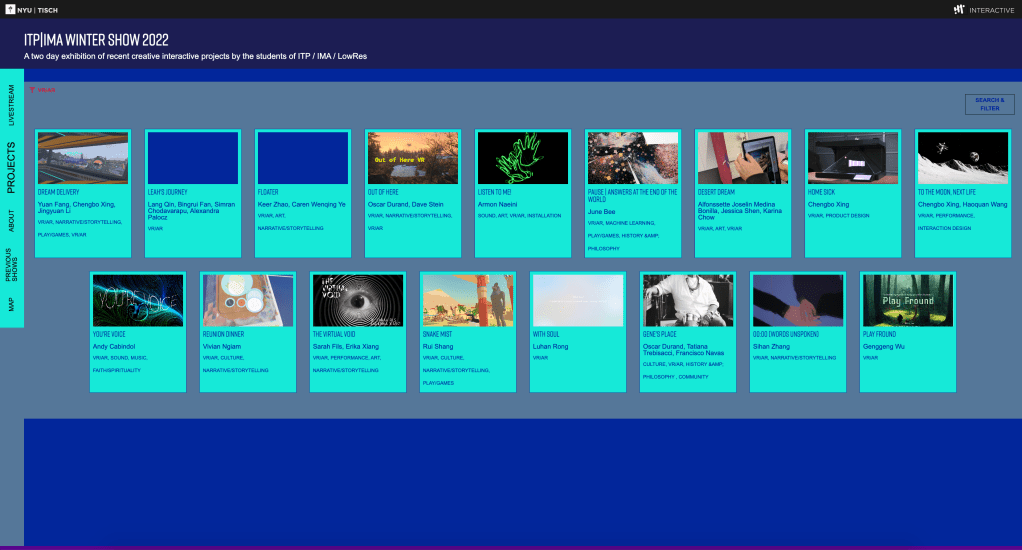This screenshot has height=550, width=1022.
Task: Open the Home Sick project thumbnail
Action: pos(852,158)
